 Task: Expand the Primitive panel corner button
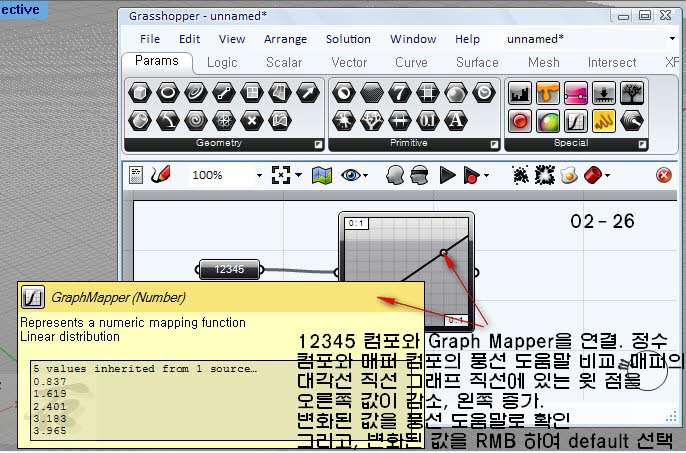(x=494, y=144)
